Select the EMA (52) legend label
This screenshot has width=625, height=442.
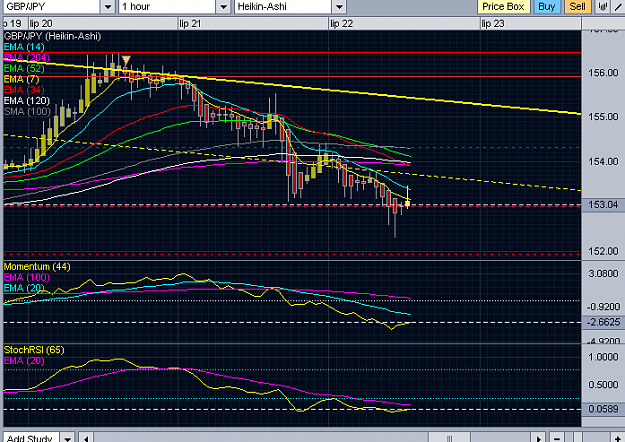coord(24,69)
